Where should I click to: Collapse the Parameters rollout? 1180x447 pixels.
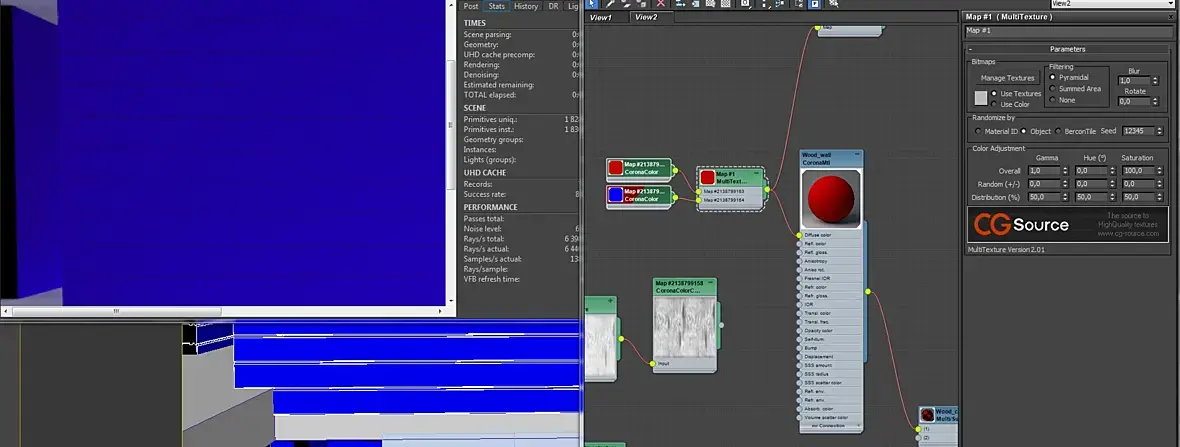970,49
